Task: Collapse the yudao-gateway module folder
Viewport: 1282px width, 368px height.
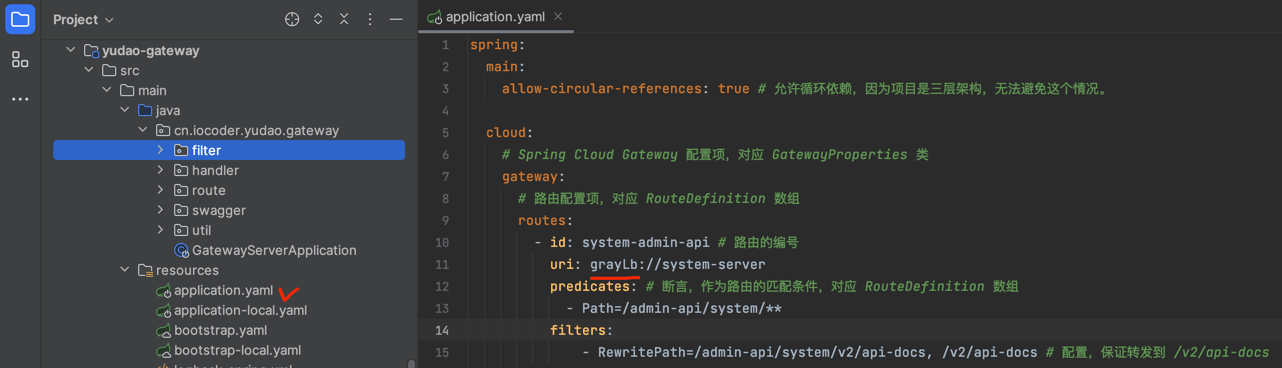Action: point(70,50)
